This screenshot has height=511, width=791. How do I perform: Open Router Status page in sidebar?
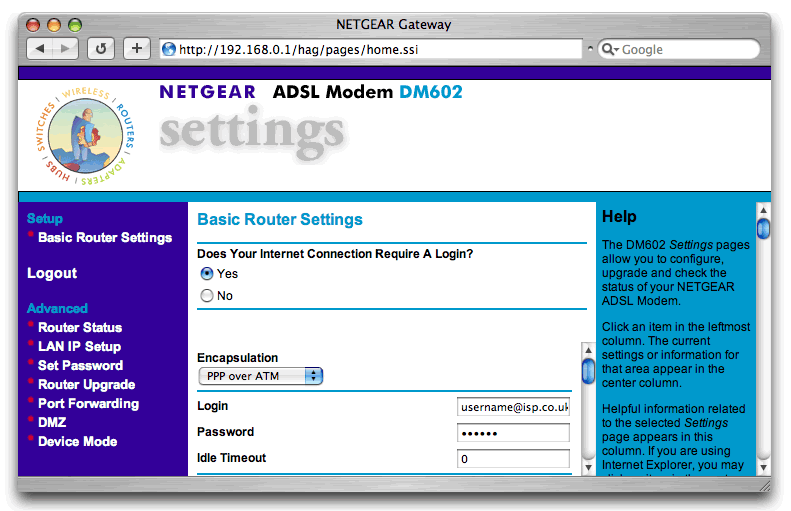coord(79,327)
